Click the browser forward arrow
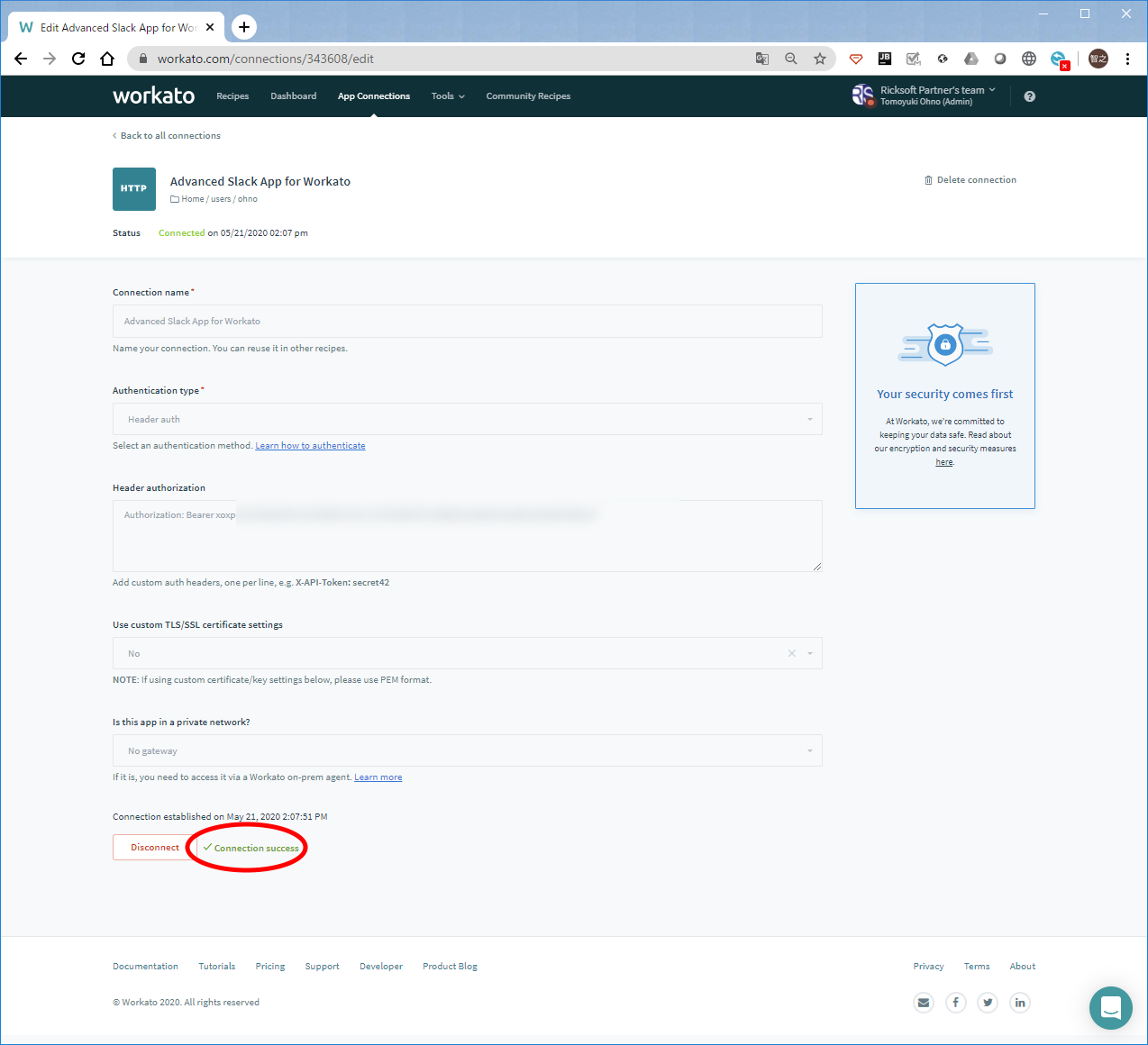Image resolution: width=1148 pixels, height=1045 pixels. click(x=50, y=59)
